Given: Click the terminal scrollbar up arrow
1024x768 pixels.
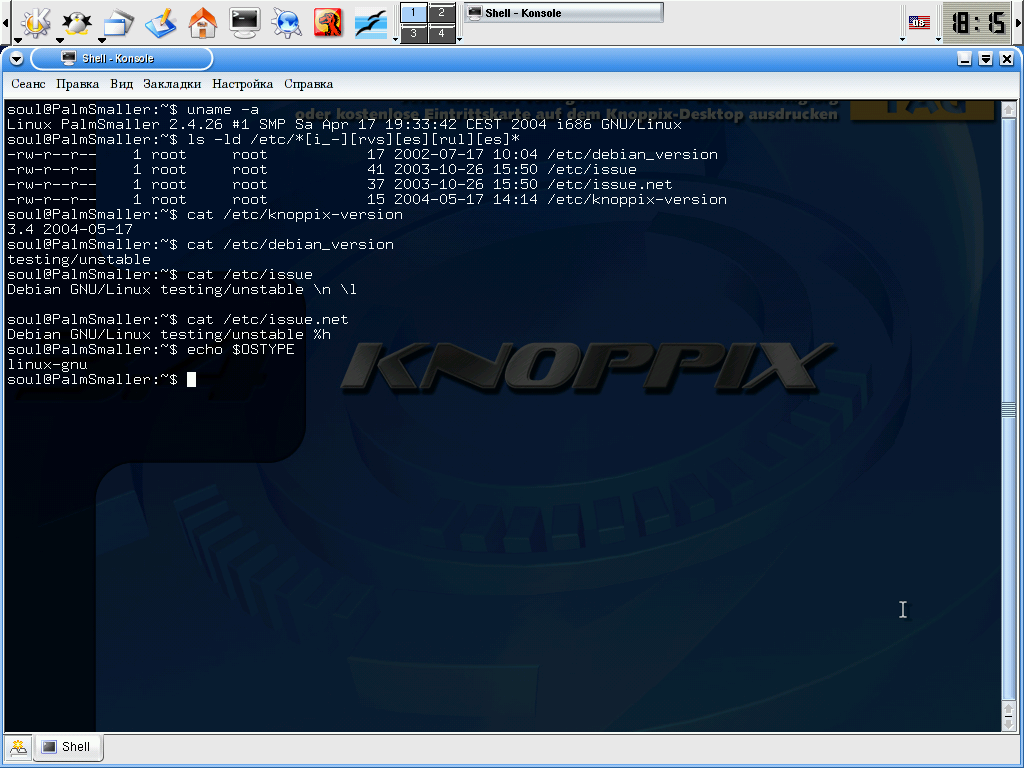Looking at the screenshot, I should click(x=1008, y=110).
